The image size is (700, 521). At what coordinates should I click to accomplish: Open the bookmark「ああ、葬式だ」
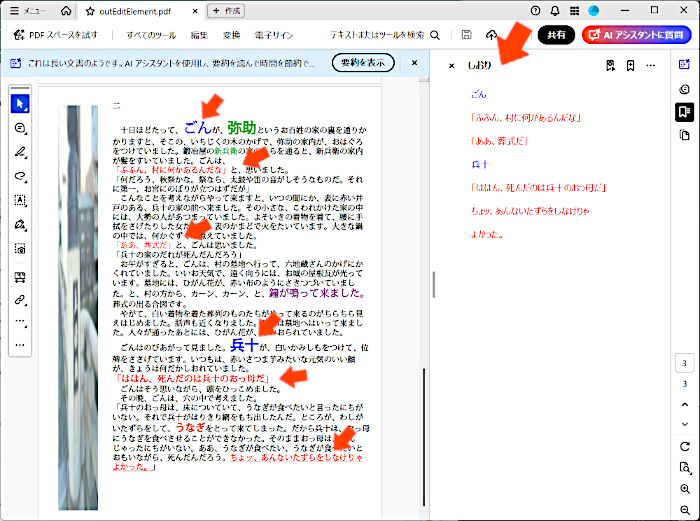[499, 141]
